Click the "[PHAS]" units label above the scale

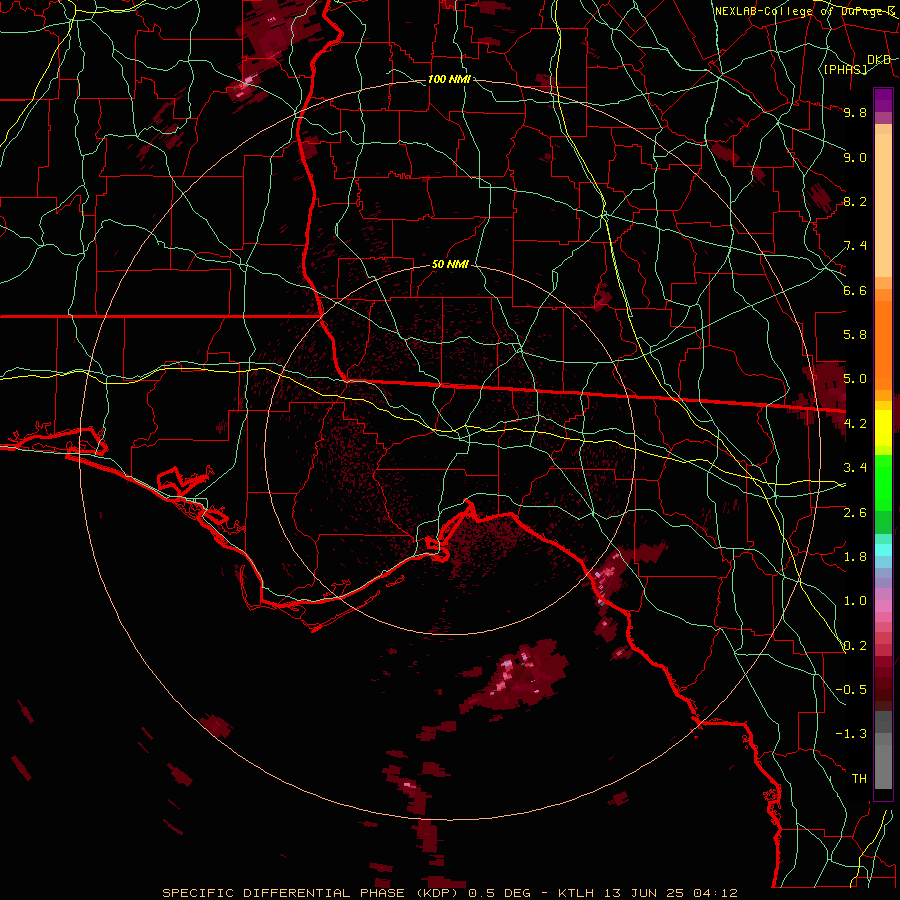point(845,69)
